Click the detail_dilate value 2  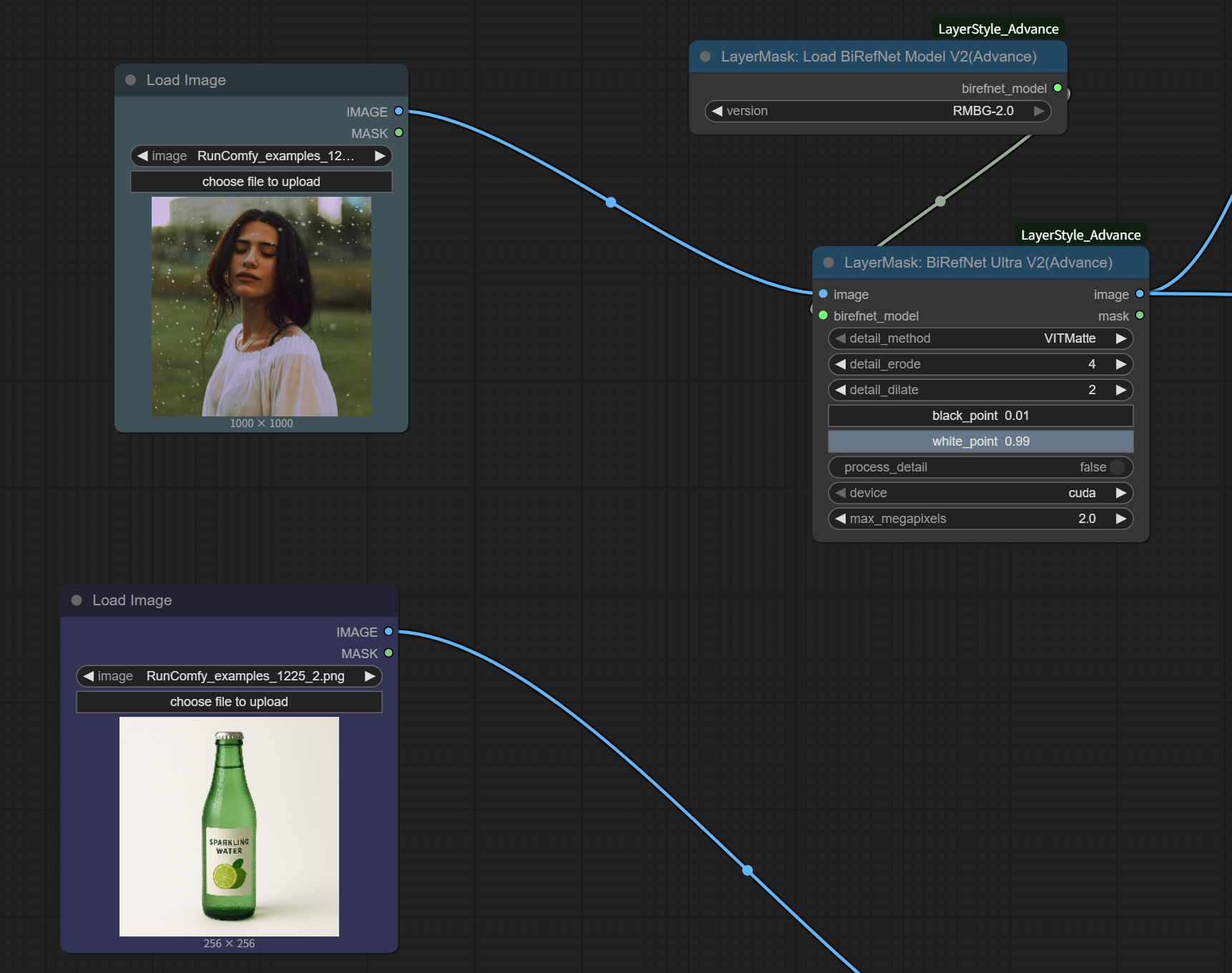(x=1092, y=390)
